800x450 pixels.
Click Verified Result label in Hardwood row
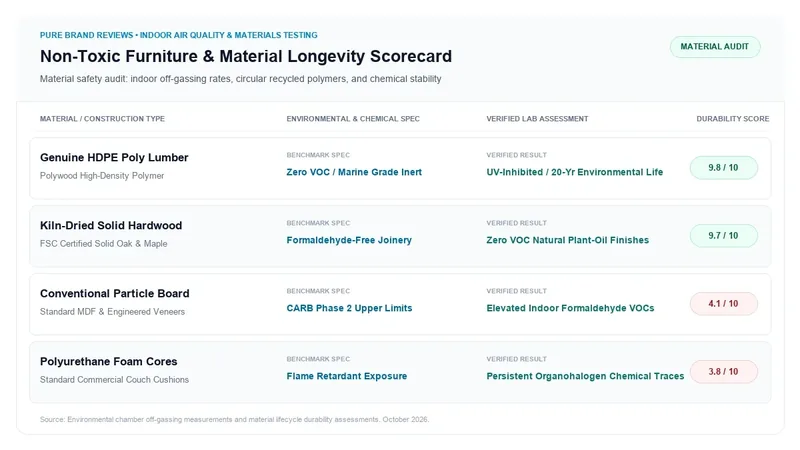pyautogui.click(x=516, y=223)
